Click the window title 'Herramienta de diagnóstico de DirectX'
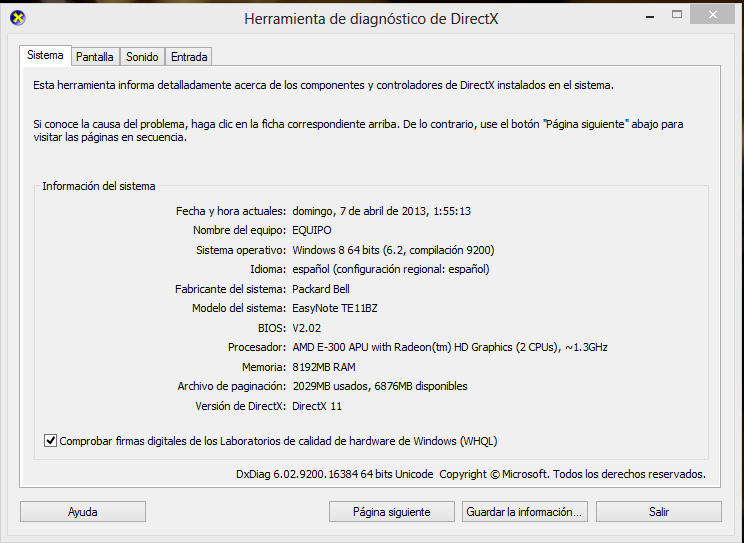This screenshot has height=543, width=744. click(371, 19)
